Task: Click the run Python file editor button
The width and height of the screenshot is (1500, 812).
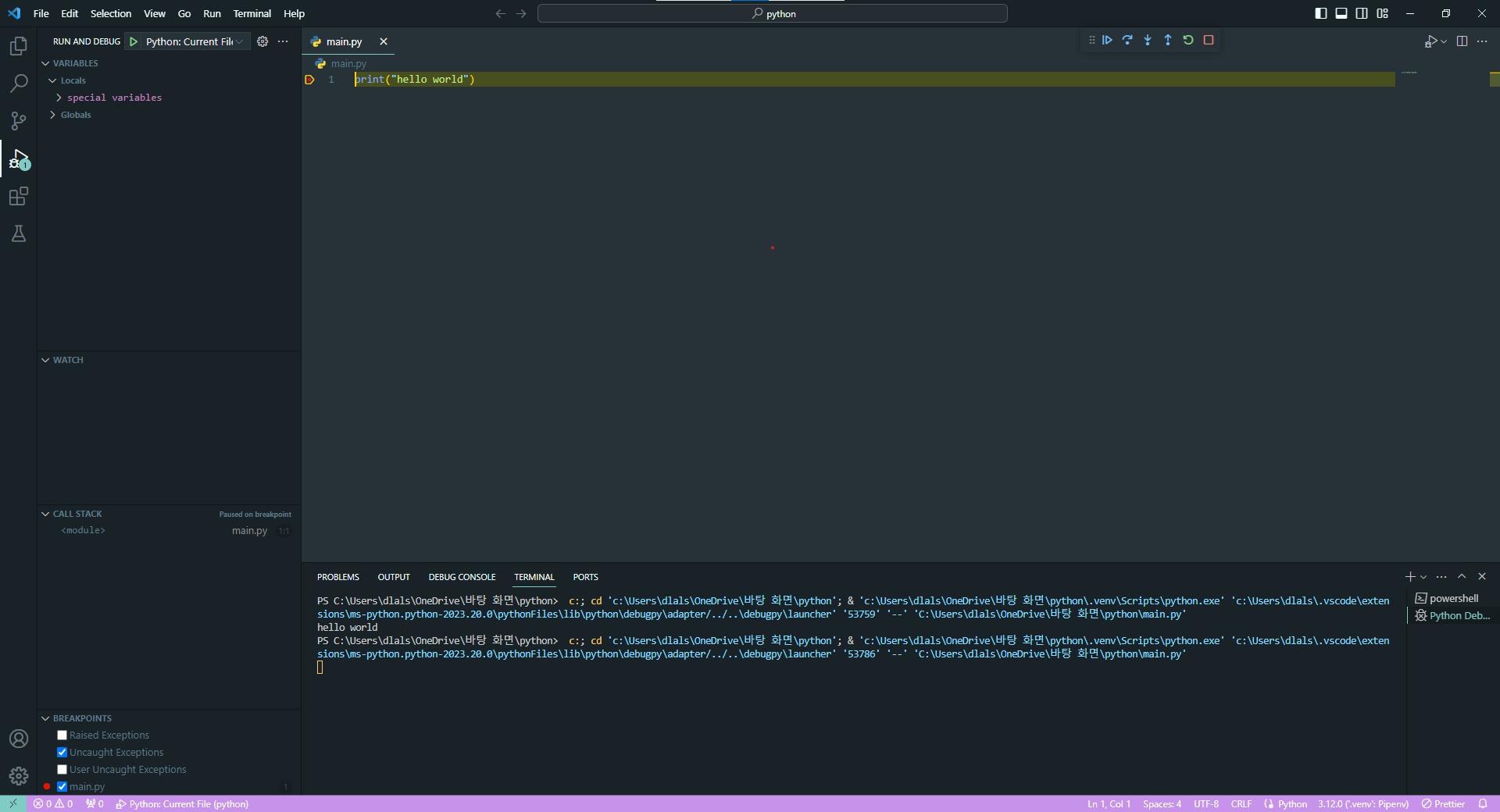Action: pos(1430,41)
